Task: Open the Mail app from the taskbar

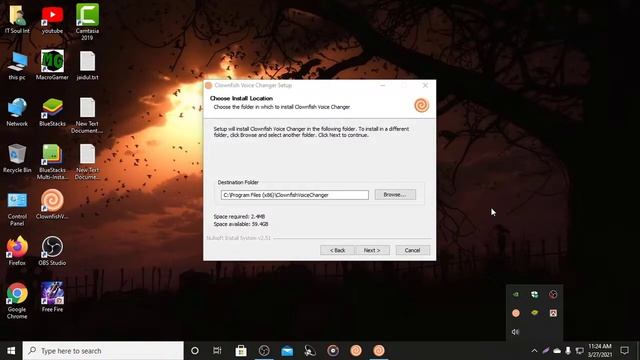Action: [x=287, y=351]
